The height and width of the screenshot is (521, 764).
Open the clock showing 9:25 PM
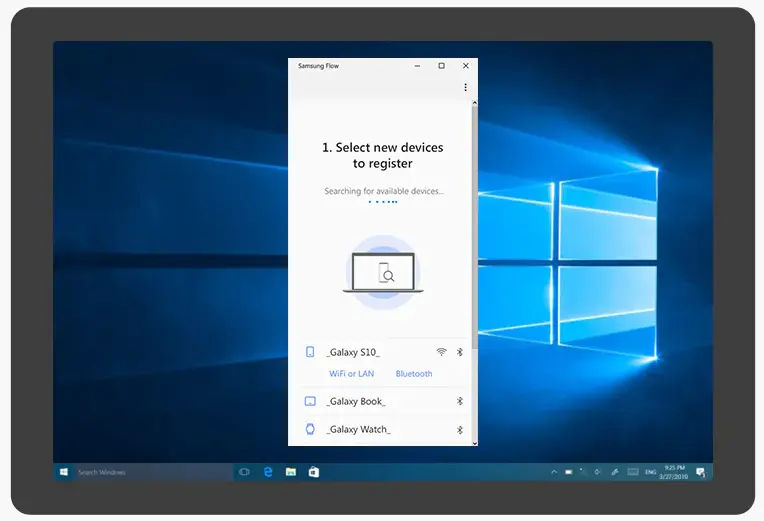pos(674,472)
